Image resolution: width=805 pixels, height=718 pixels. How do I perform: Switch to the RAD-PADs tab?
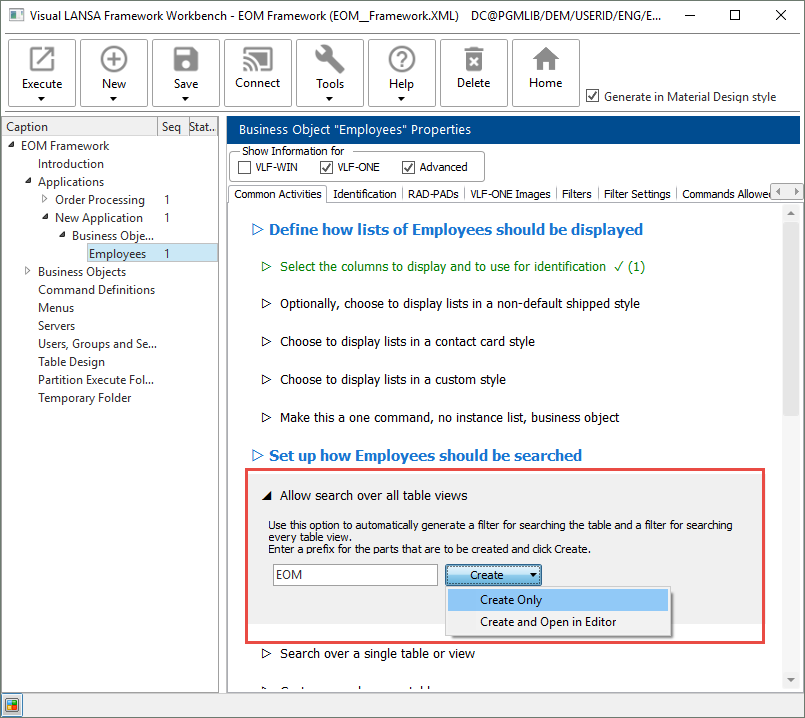[433, 194]
